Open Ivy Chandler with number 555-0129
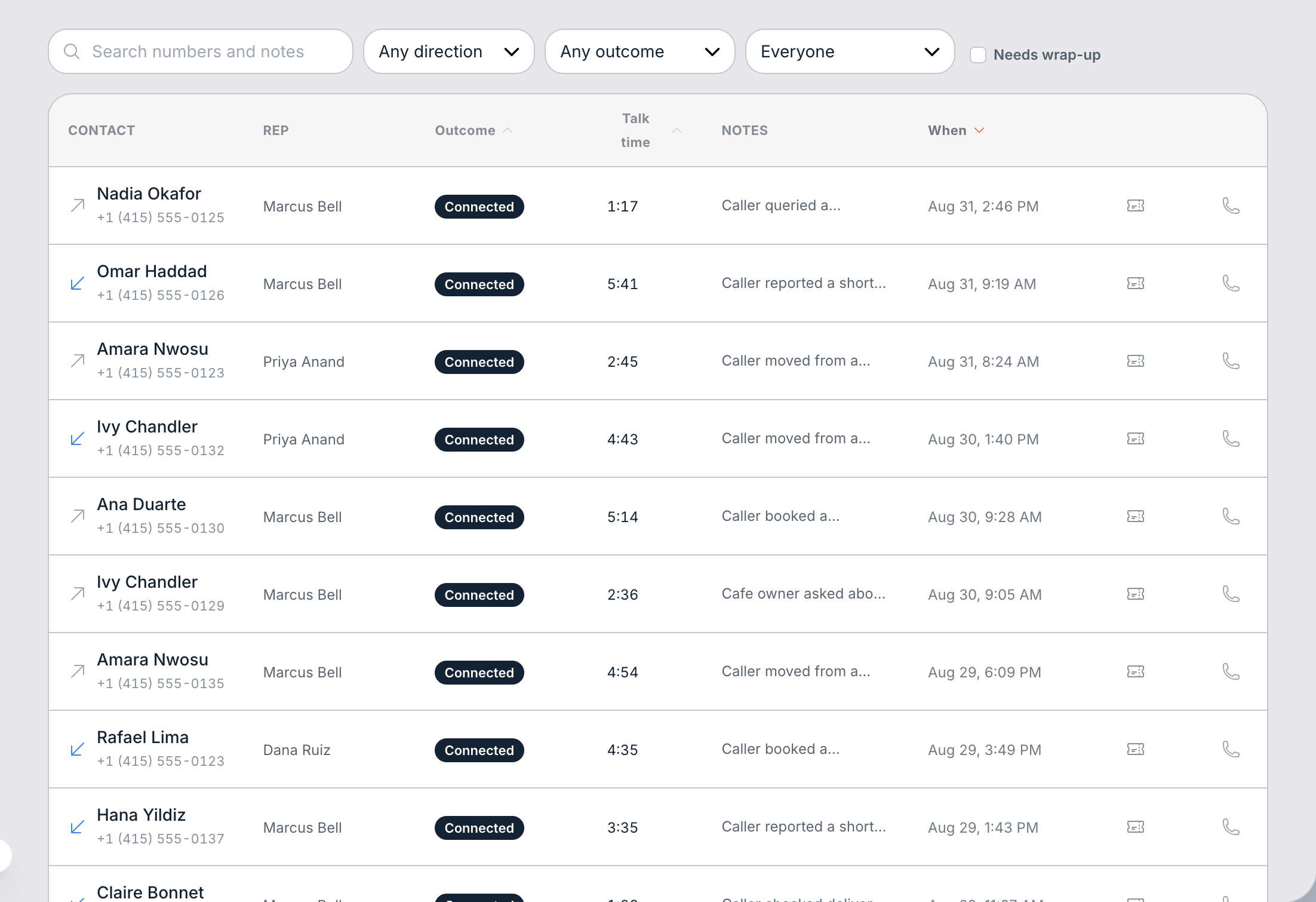The width and height of the screenshot is (1316, 902). 147,582
